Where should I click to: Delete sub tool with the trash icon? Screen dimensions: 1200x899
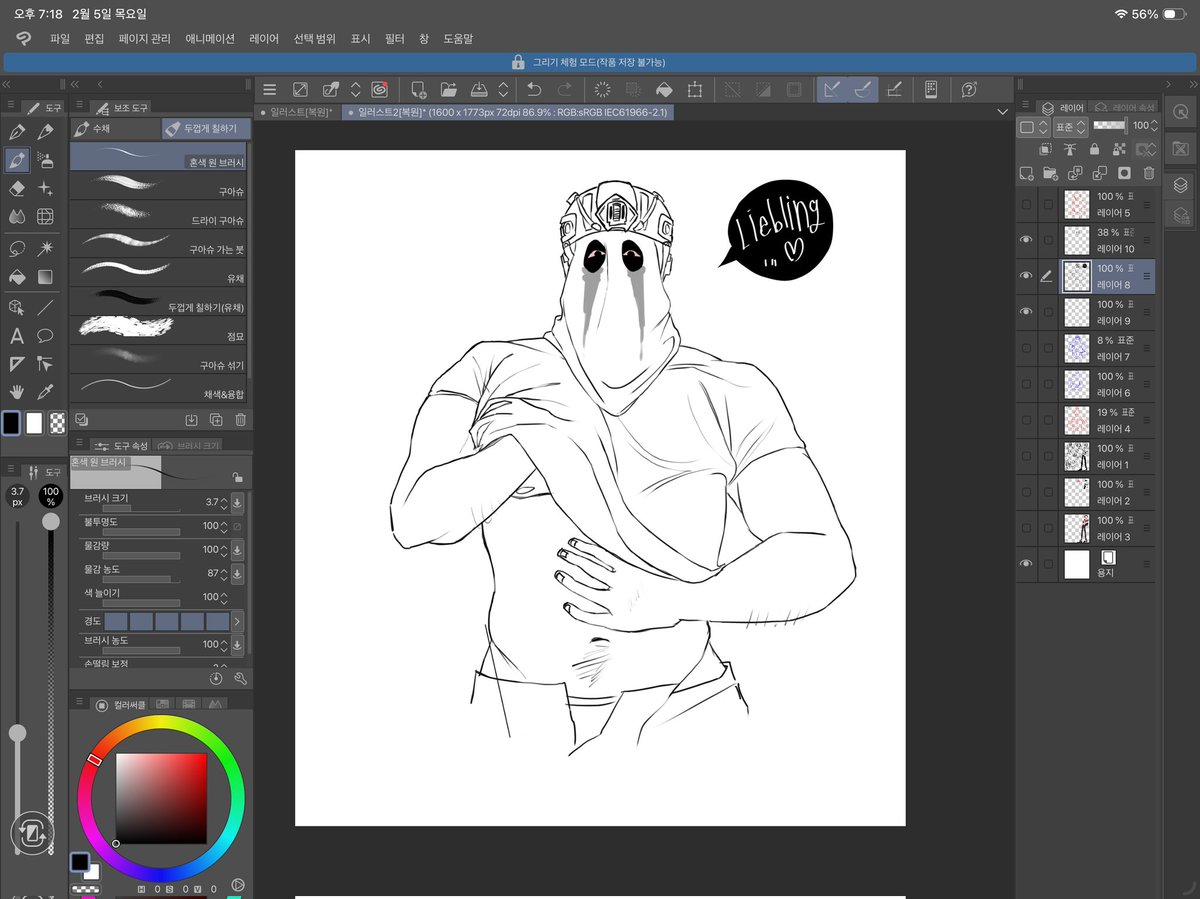point(240,420)
